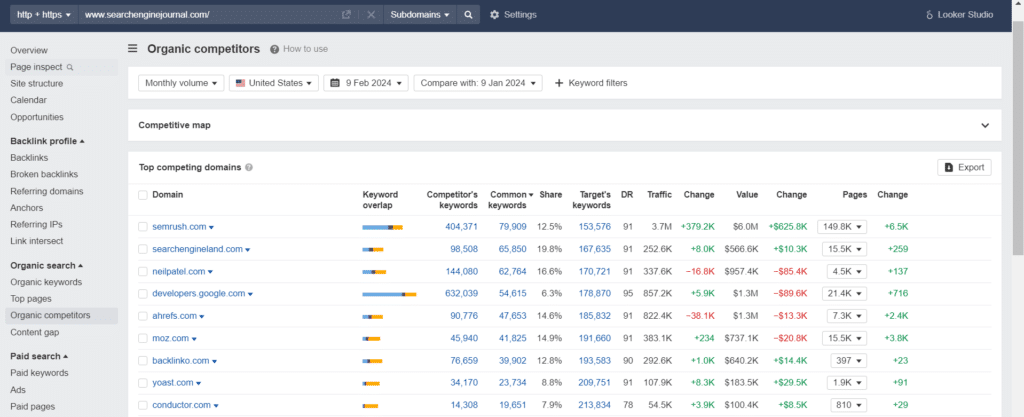
Task: Click semrush.com competitor's keywords 404,371
Action: [x=461, y=226]
